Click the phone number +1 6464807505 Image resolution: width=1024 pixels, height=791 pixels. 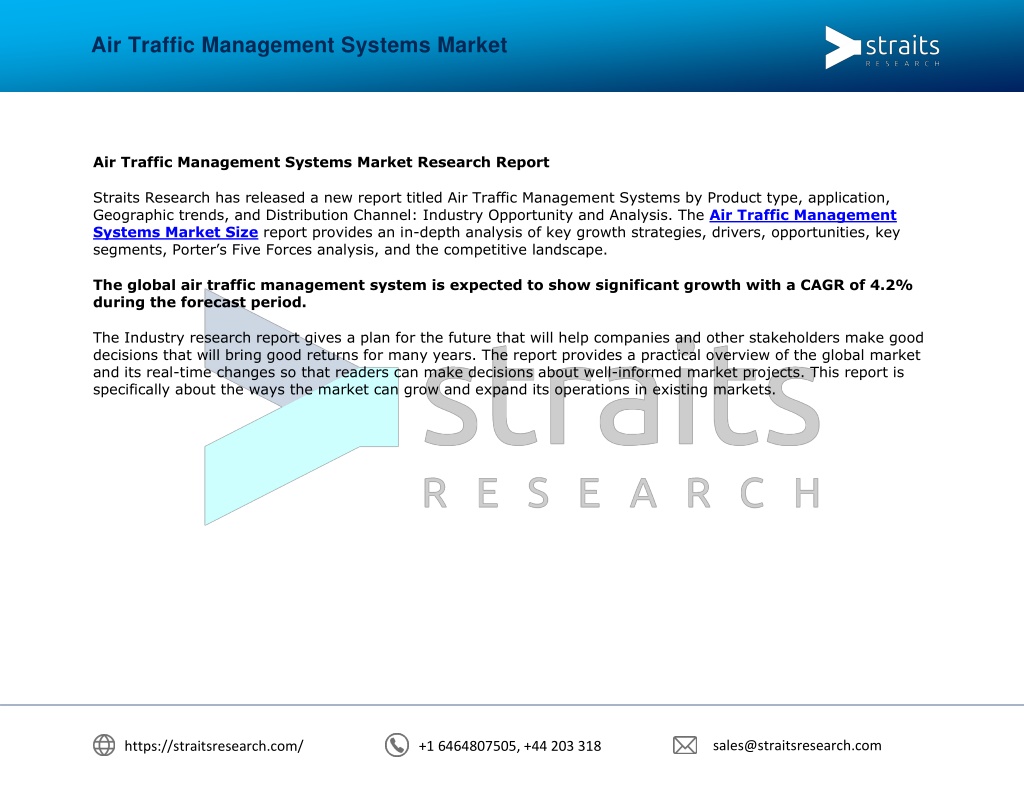coord(468,746)
